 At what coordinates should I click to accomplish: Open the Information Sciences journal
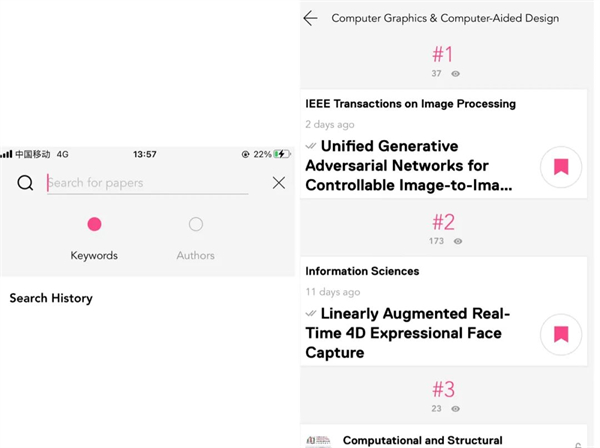362,271
